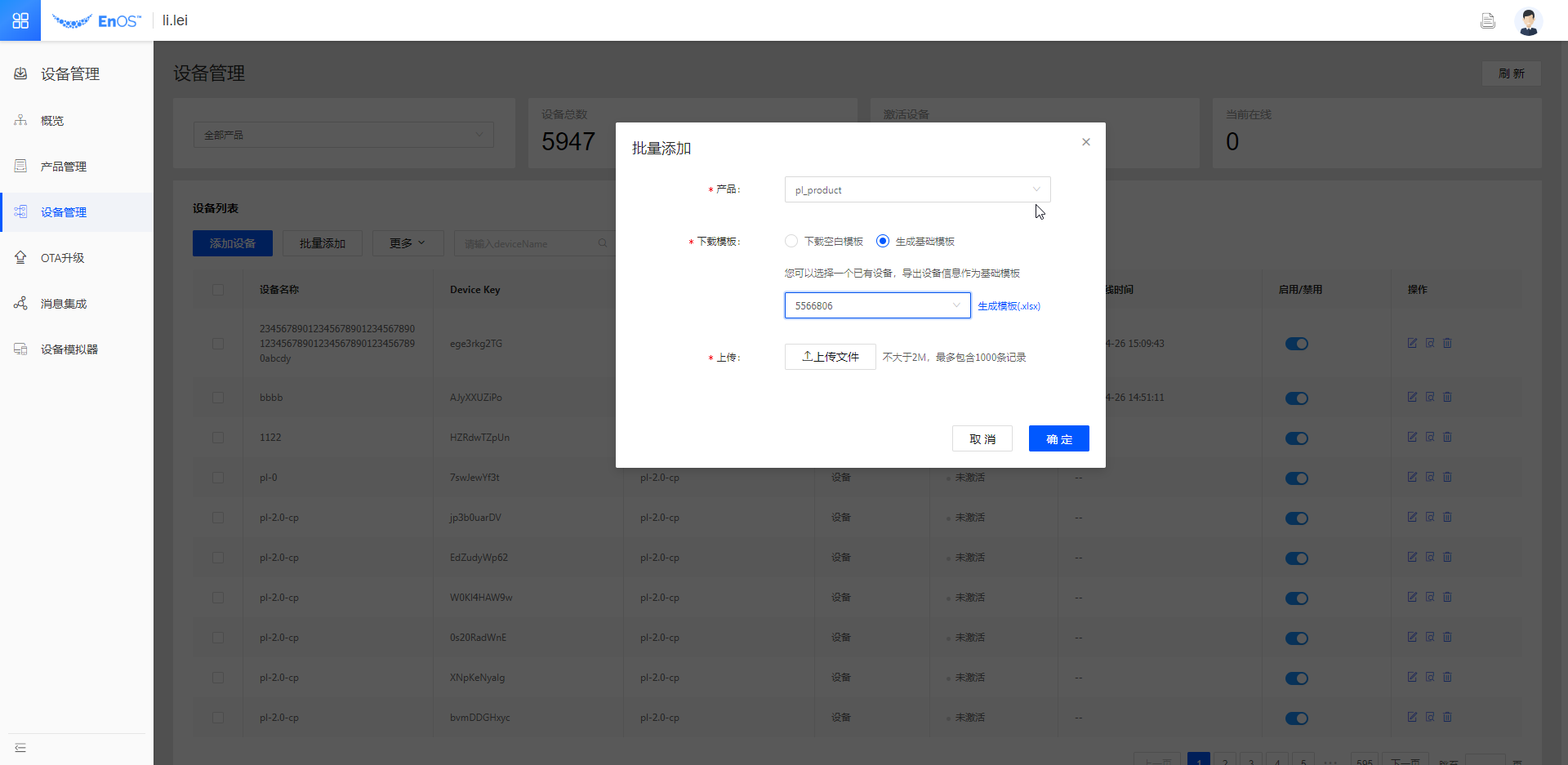Open the app grid menu icon
1568x765 pixels.
[x=20, y=20]
